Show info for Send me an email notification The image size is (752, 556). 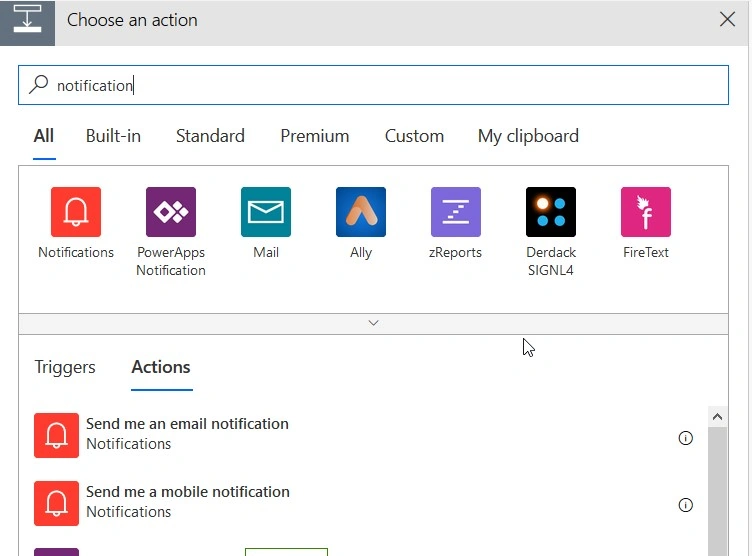[x=685, y=438]
